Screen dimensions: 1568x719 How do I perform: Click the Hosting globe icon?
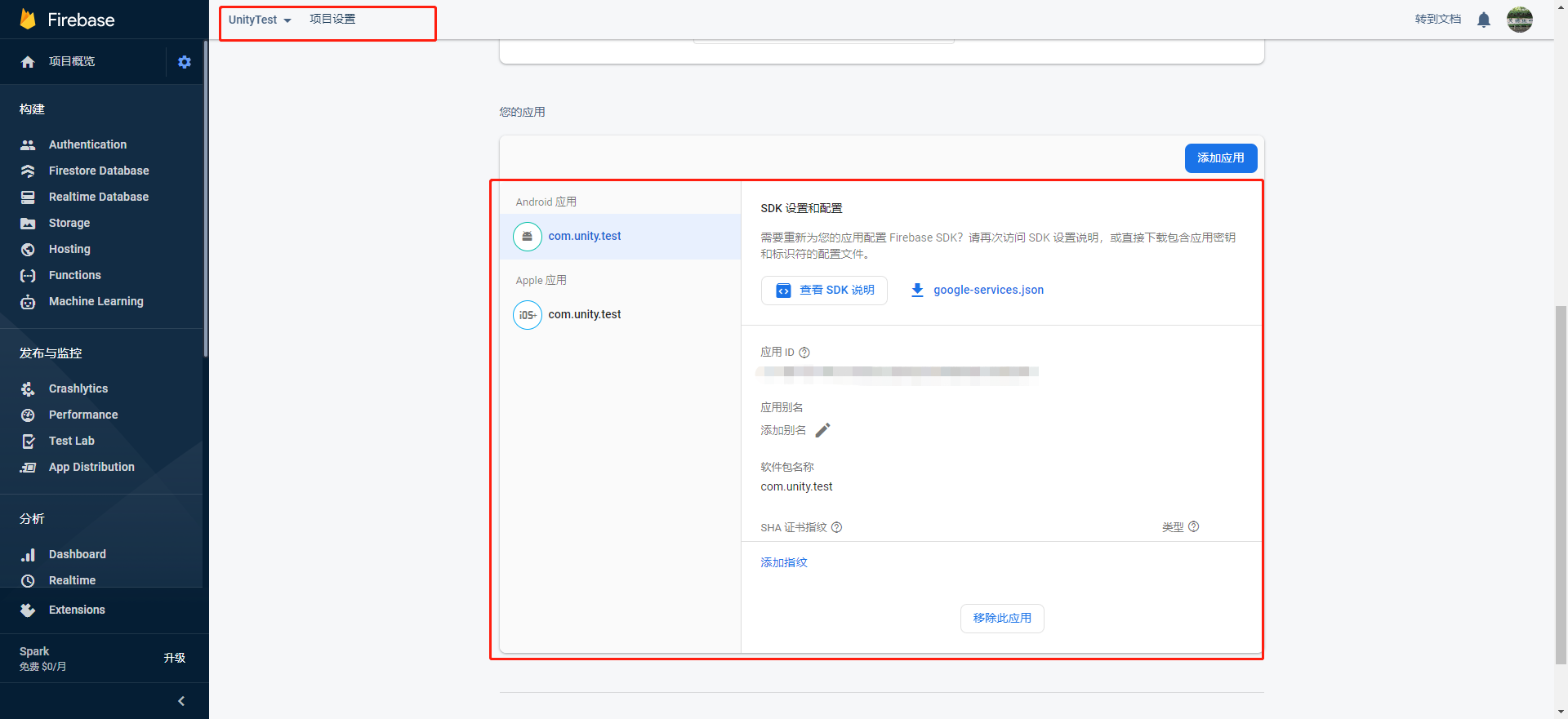28,249
